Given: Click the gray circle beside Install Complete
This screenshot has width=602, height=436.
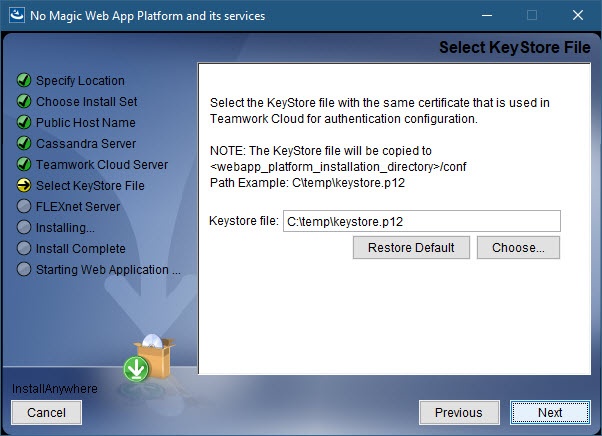Looking at the screenshot, I should [24, 248].
